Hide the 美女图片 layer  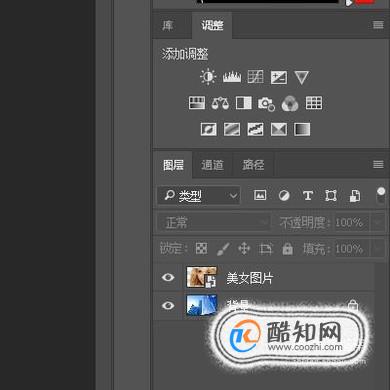click(x=168, y=277)
